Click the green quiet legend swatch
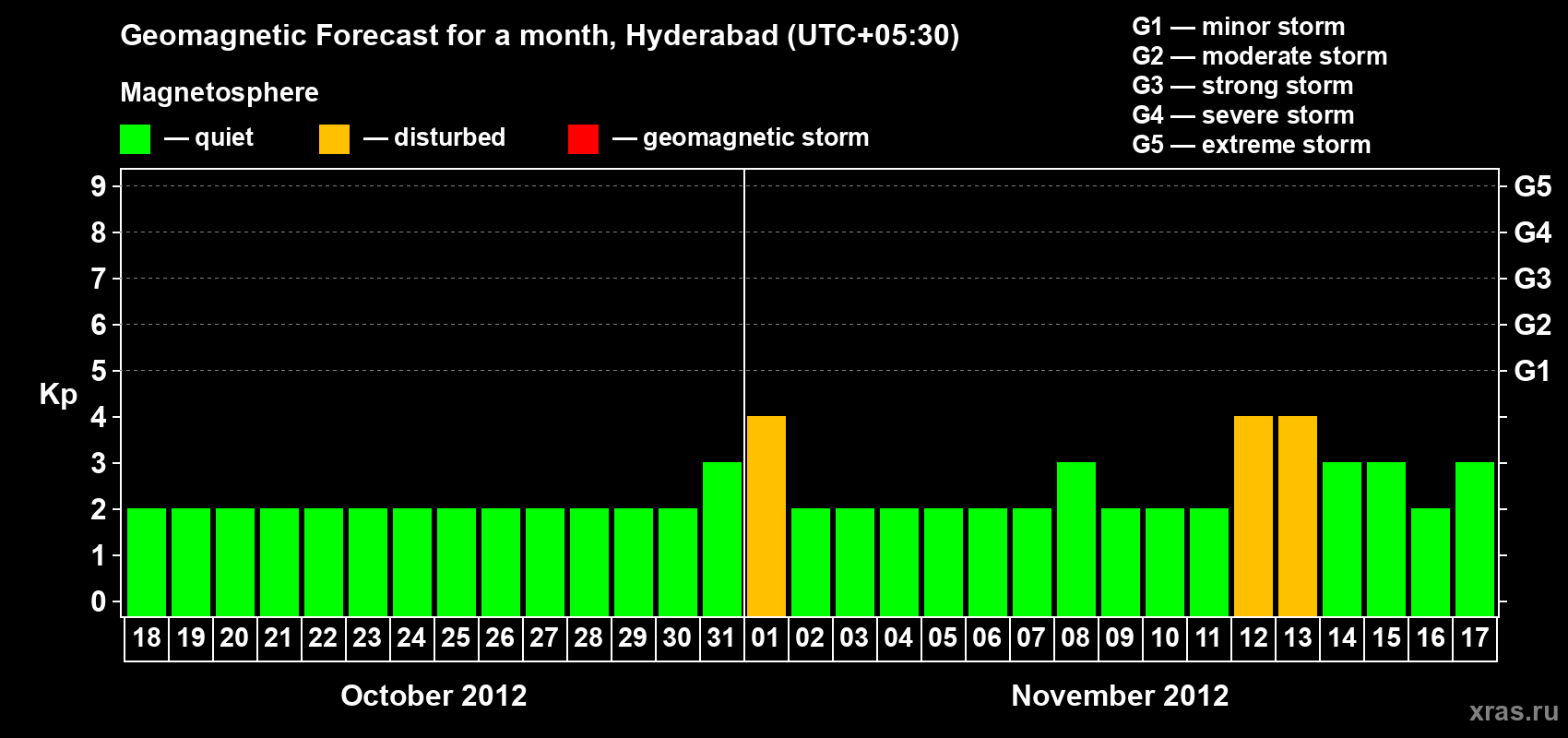1568x738 pixels. pyautogui.click(x=136, y=139)
